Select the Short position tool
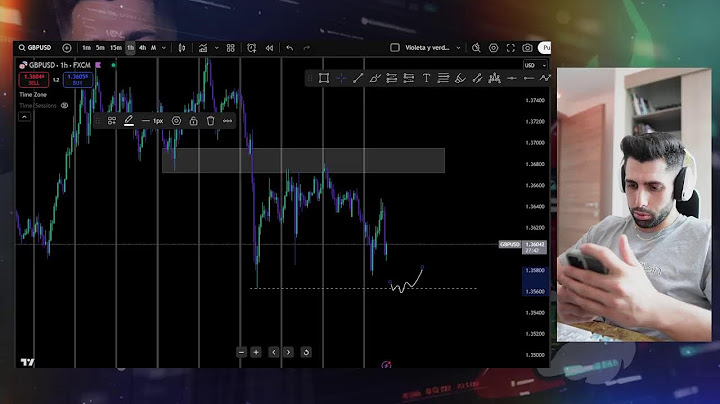 [409, 79]
